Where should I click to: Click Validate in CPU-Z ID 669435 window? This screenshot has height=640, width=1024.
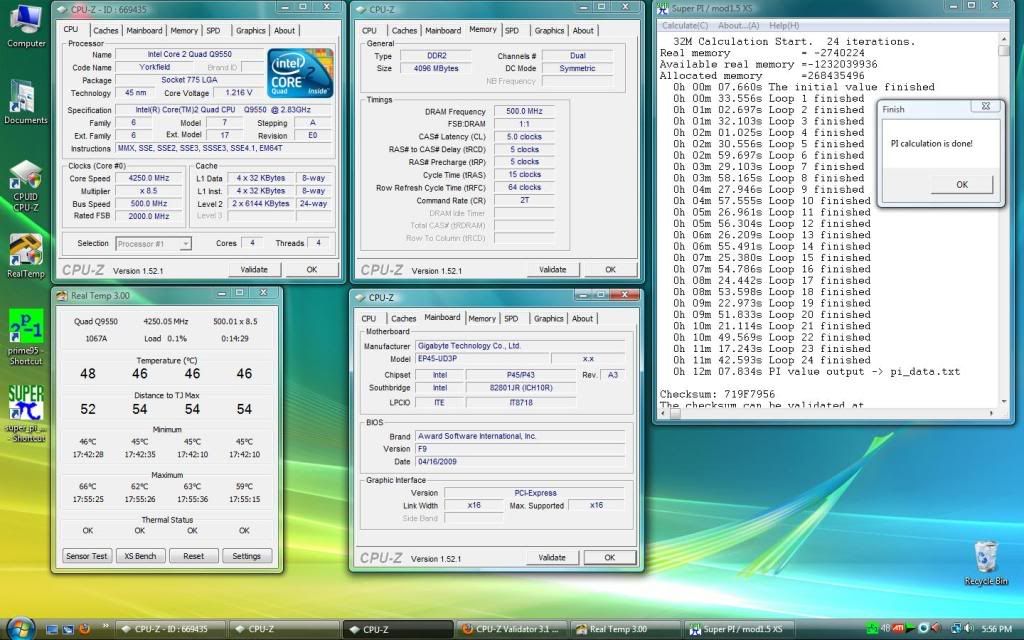click(254, 269)
